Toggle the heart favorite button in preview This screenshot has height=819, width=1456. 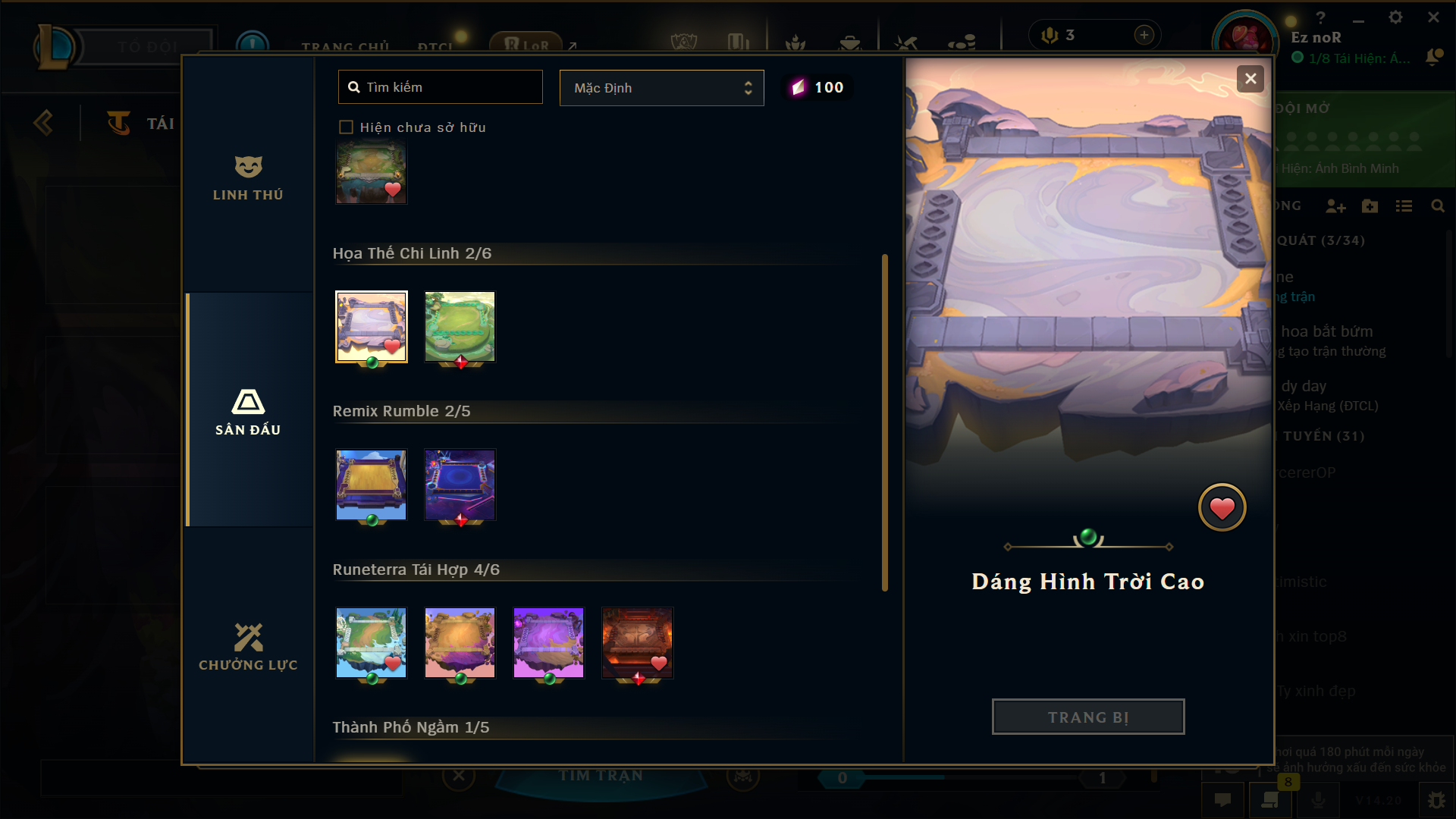pyautogui.click(x=1222, y=507)
